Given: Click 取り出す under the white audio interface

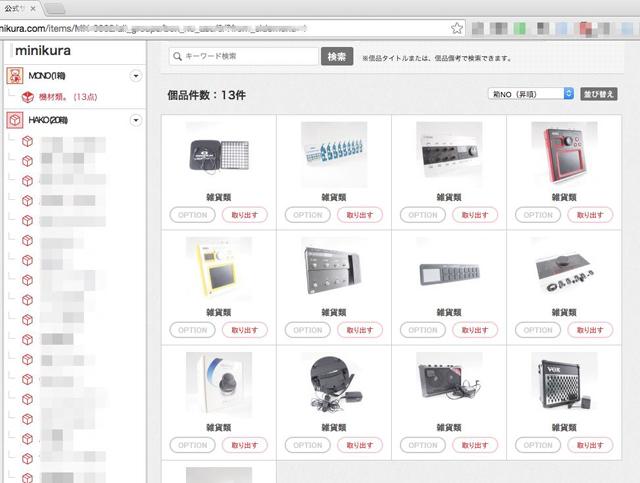Looking at the screenshot, I should 475,215.
